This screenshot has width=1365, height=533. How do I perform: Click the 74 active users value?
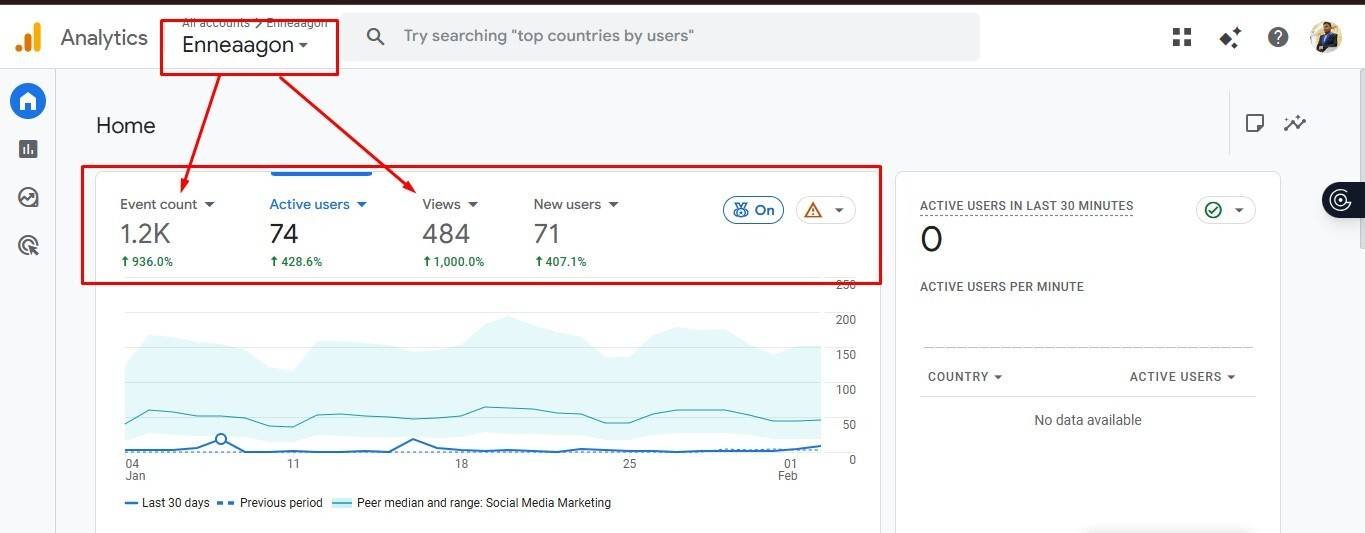click(284, 234)
